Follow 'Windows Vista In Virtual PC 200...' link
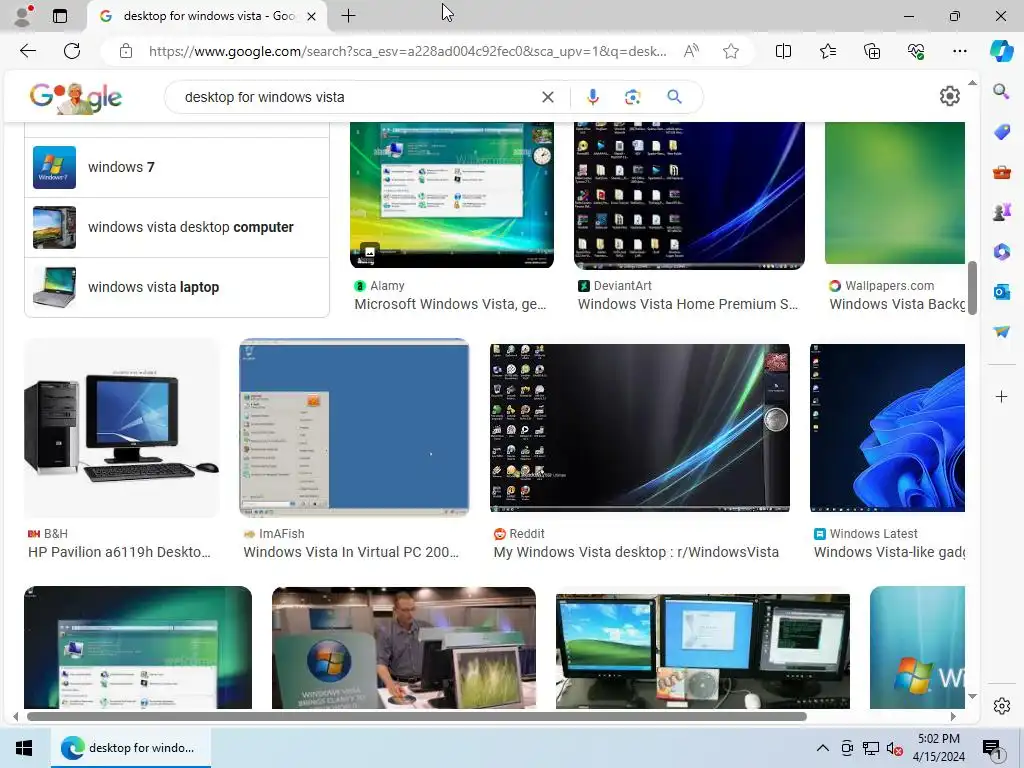 click(x=351, y=552)
